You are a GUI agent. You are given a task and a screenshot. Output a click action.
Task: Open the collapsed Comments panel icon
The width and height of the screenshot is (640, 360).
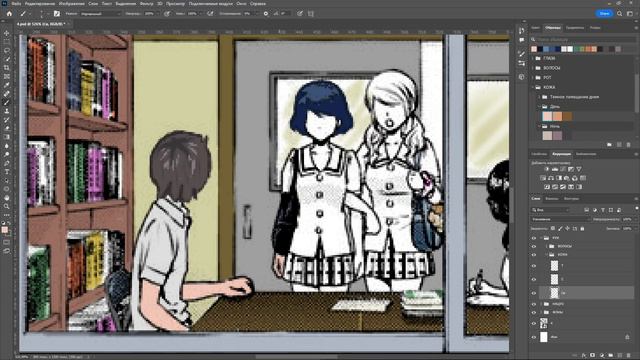522,40
